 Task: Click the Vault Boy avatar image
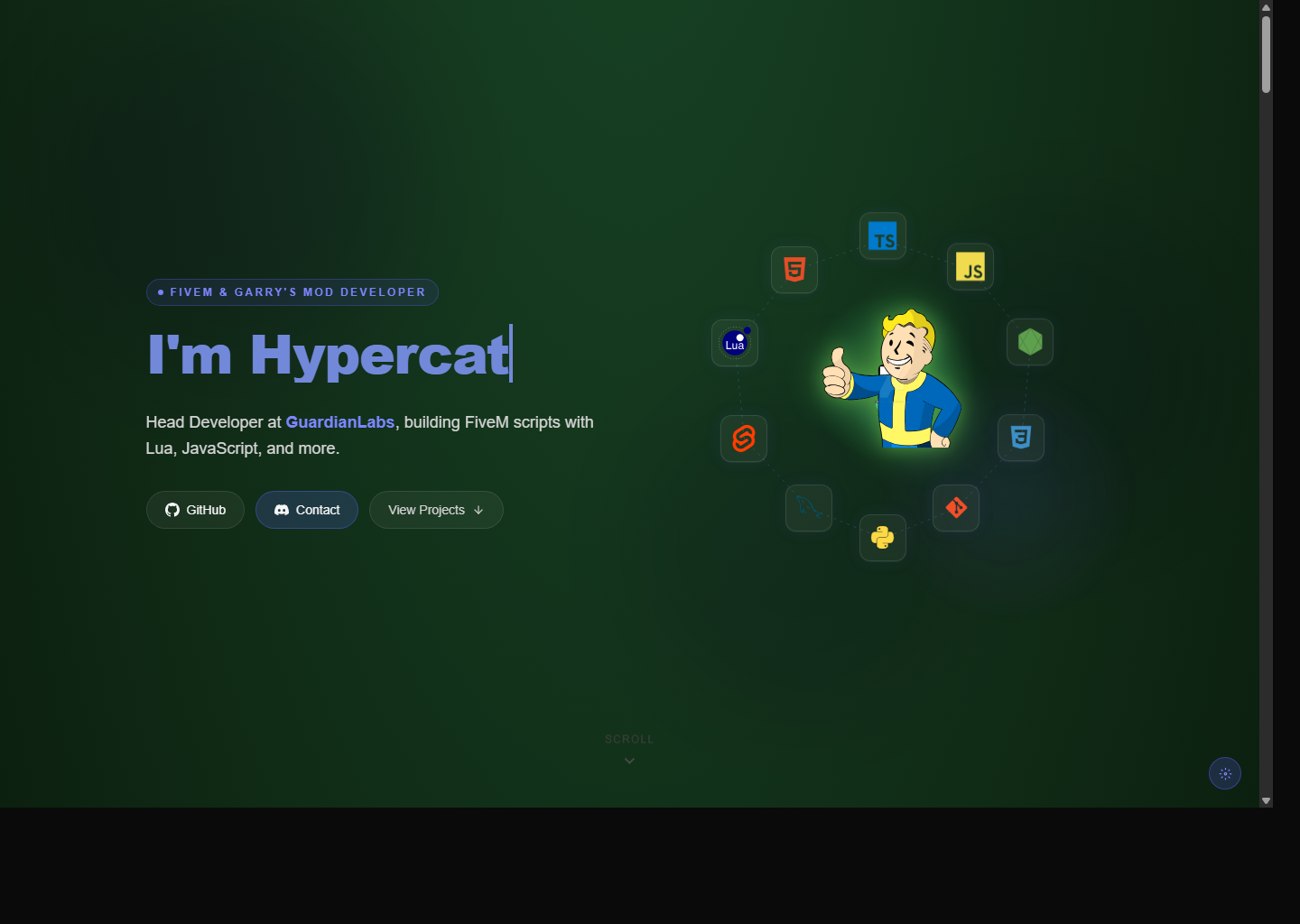tap(892, 379)
